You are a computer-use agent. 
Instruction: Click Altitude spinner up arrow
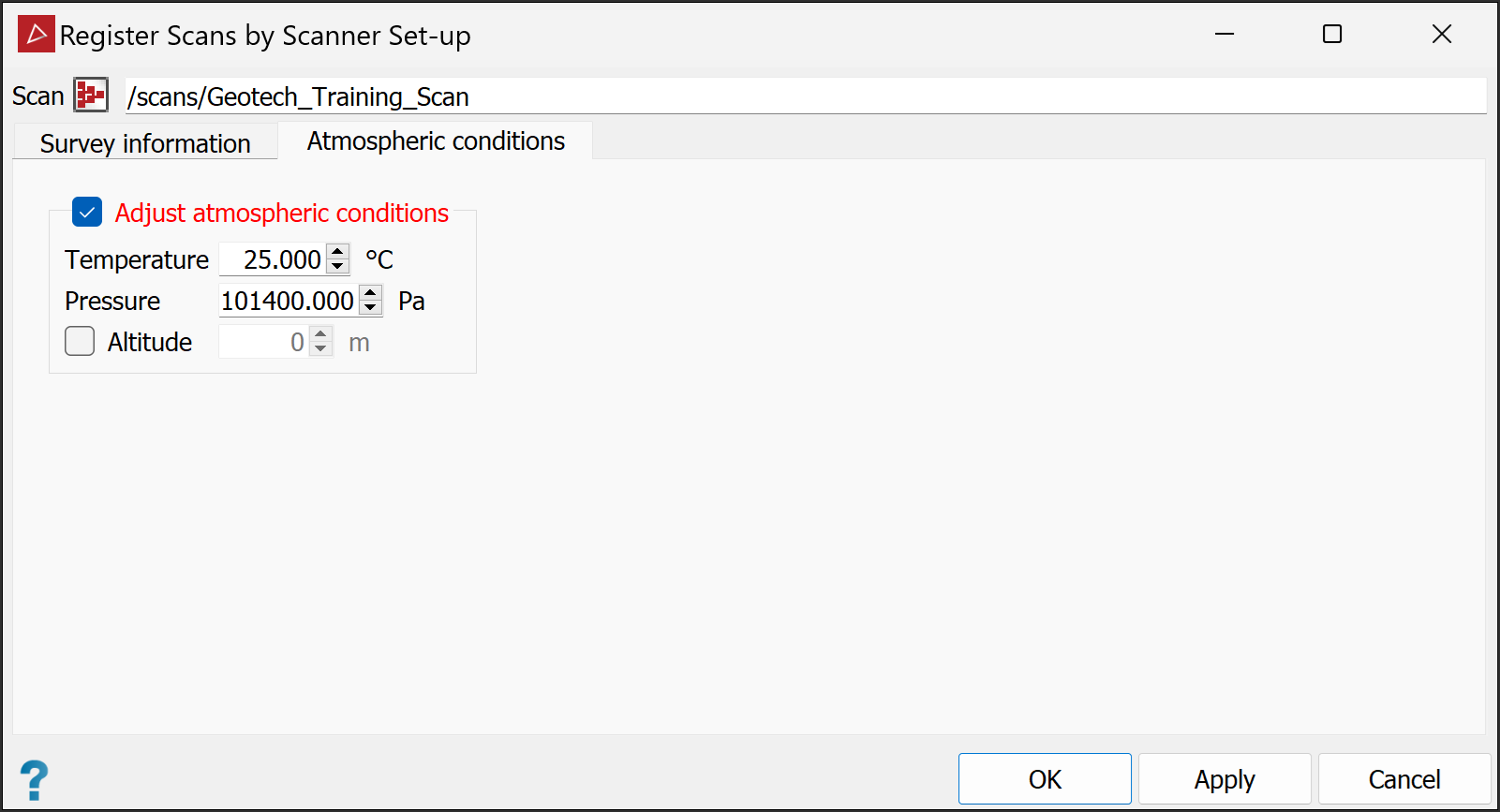coord(321,334)
